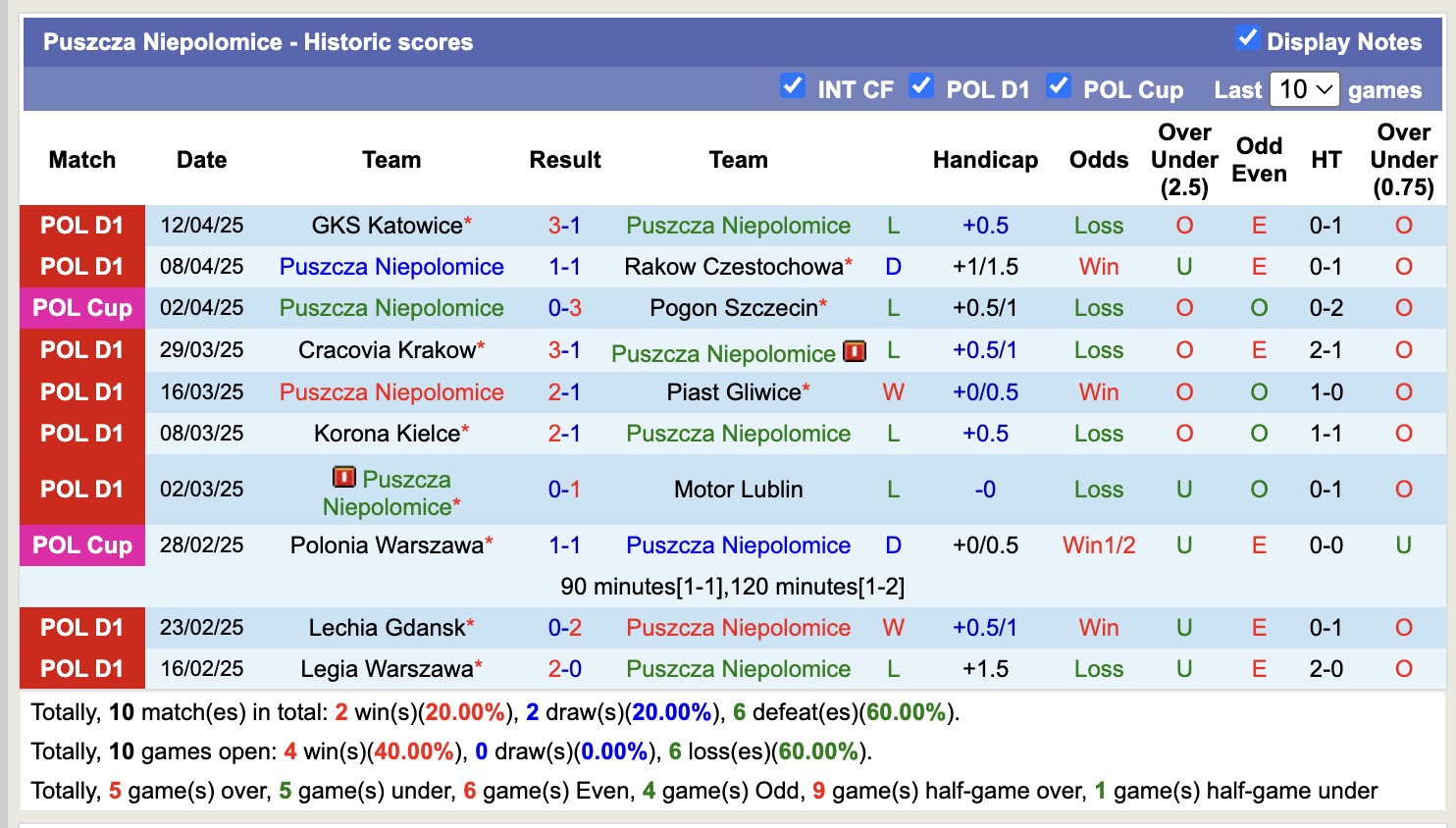
Task: Click the POL D1 badge on the GKS Katowice row
Action: click(81, 225)
